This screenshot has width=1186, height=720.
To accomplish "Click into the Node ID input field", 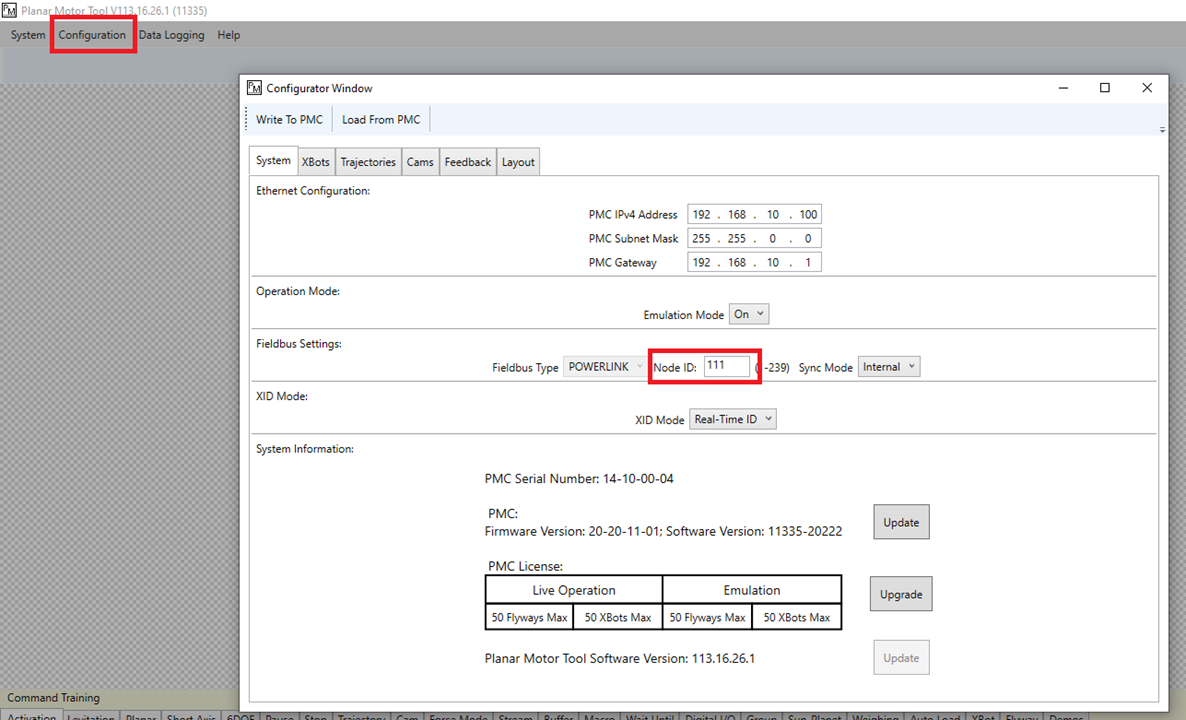I will [x=727, y=367].
